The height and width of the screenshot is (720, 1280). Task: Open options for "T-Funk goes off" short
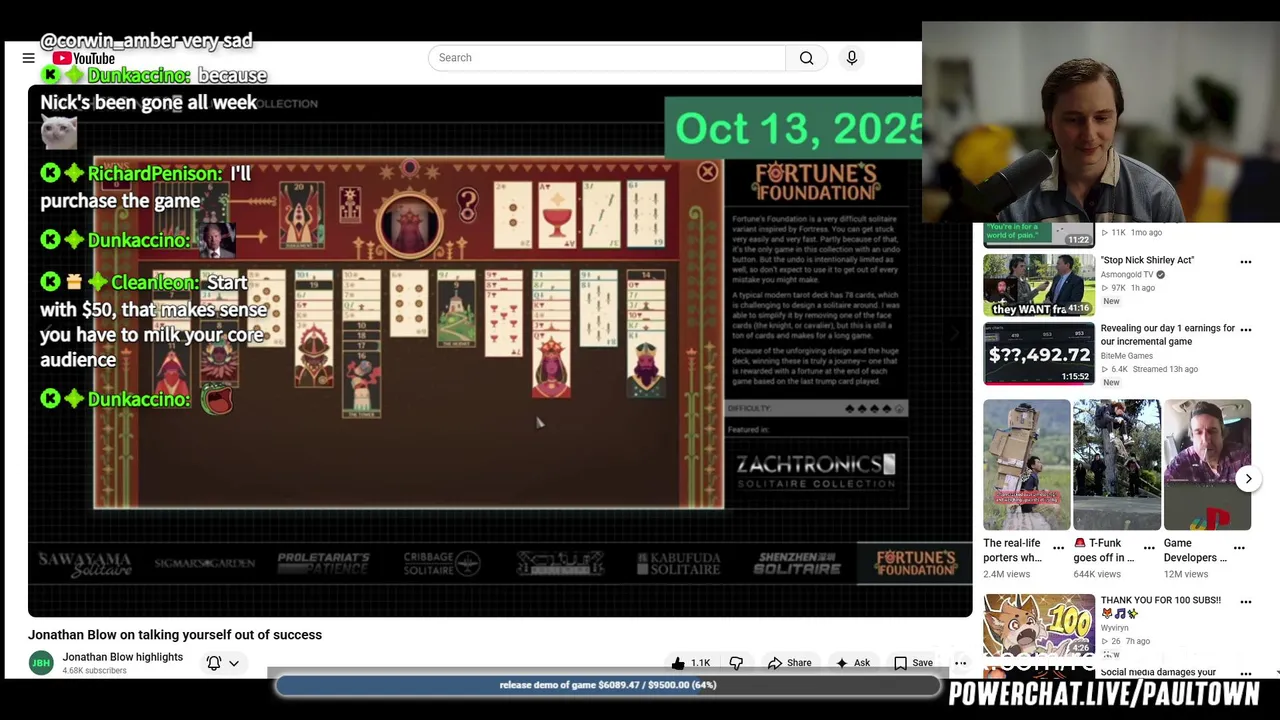1148,548
